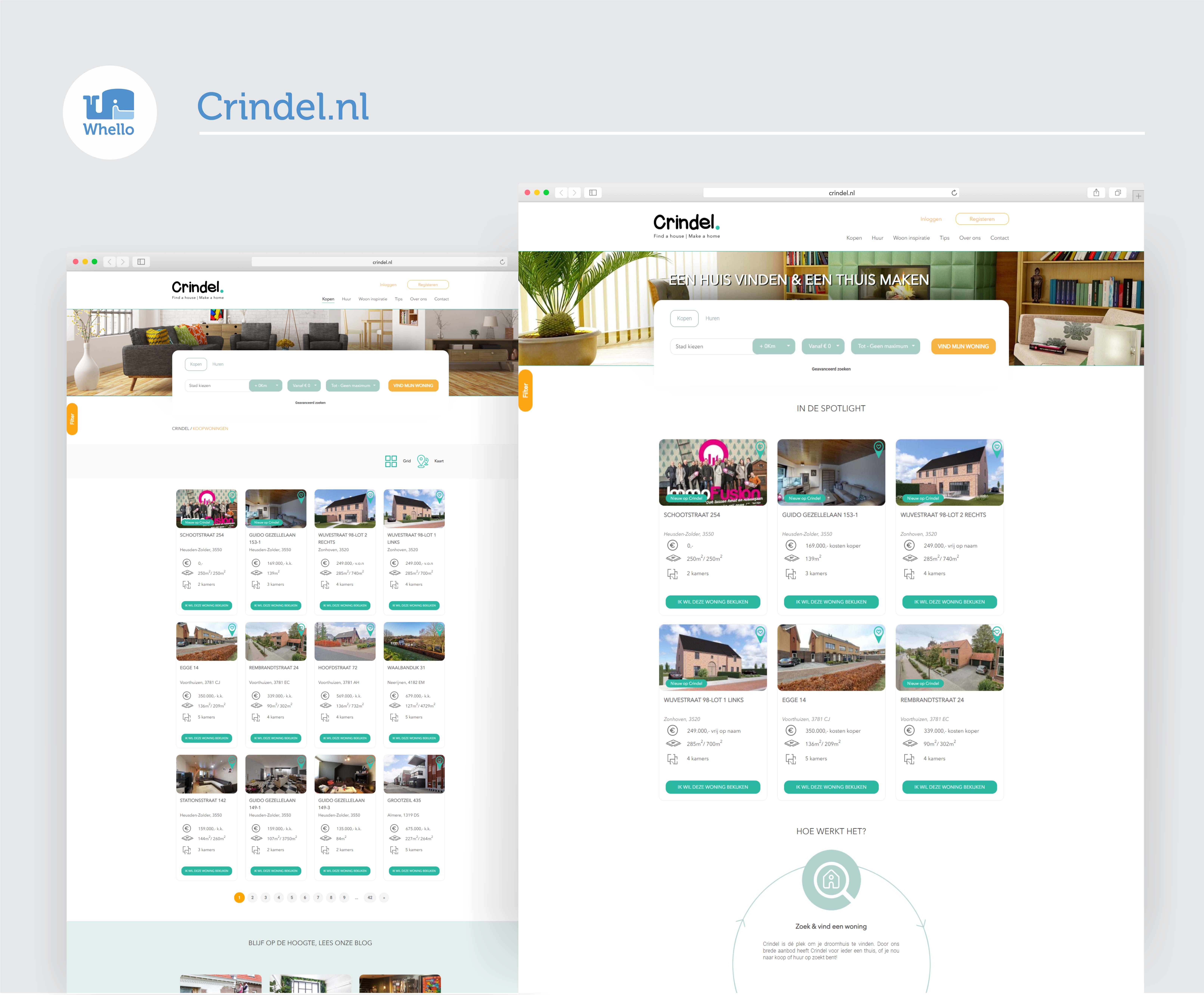Open Waalbandijk 31 photo thumbnail in left window
Screen dimensions: 1204x995
pos(414,641)
